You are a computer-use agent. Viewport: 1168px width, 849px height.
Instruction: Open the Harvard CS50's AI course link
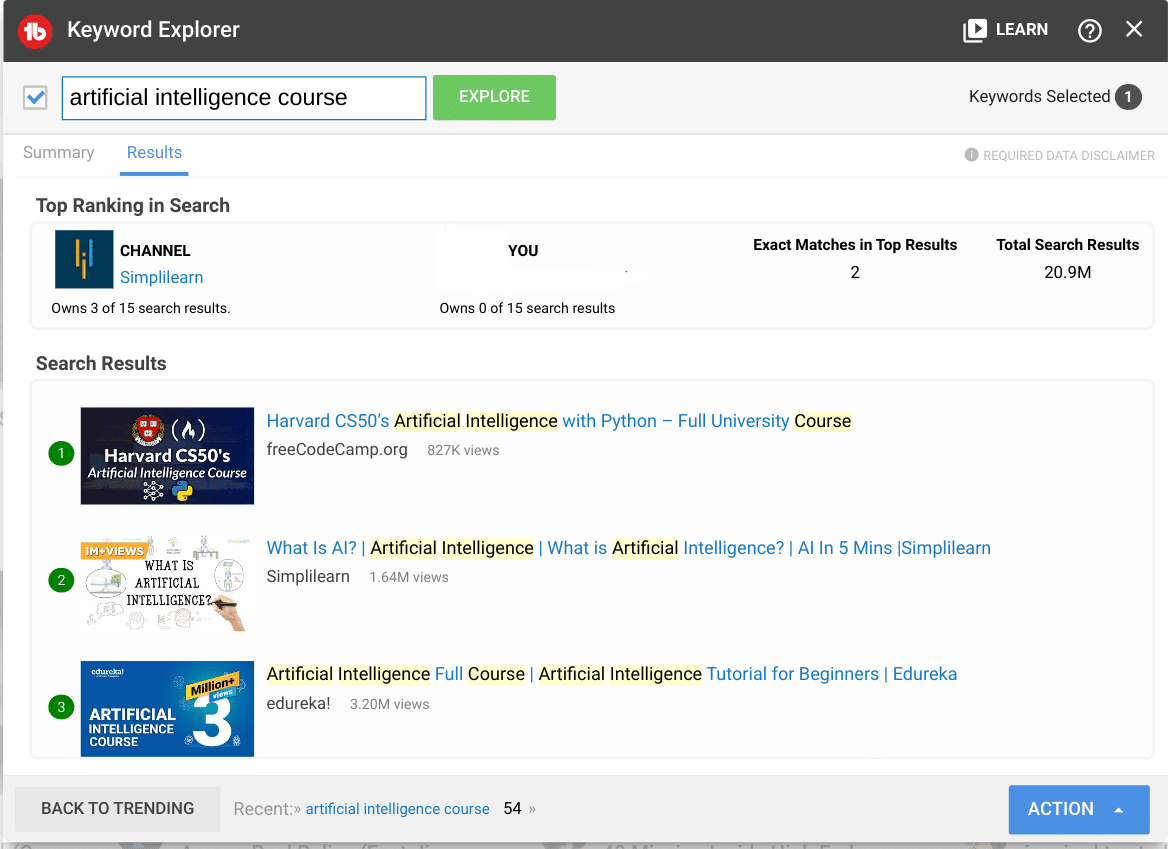pyautogui.click(x=559, y=421)
